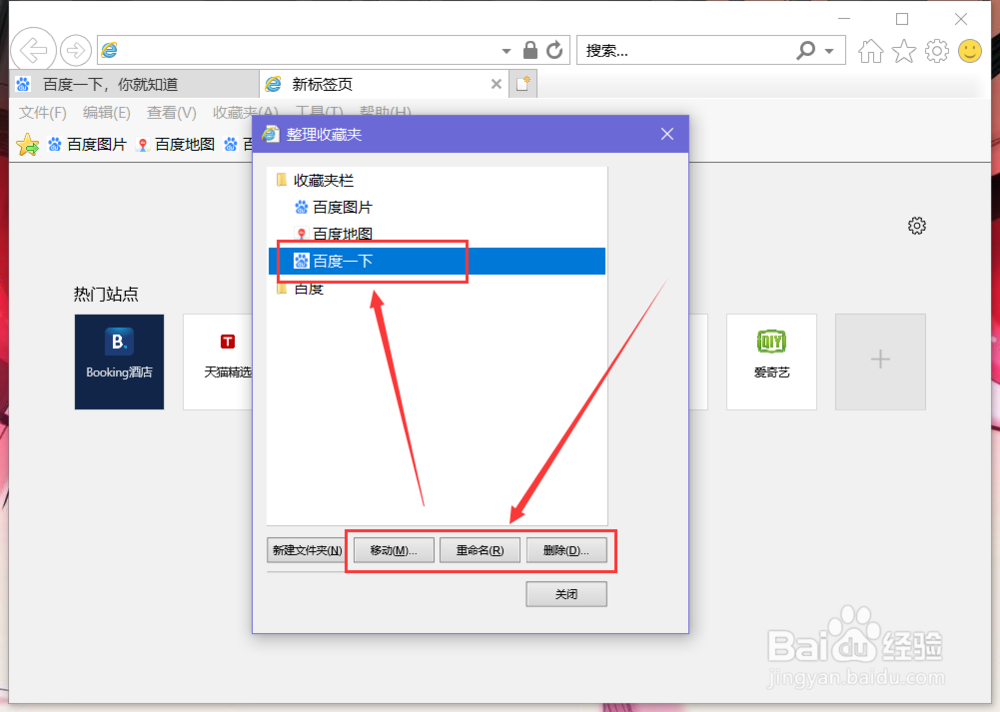Open browser tools gear icon in toolbar

click(936, 51)
